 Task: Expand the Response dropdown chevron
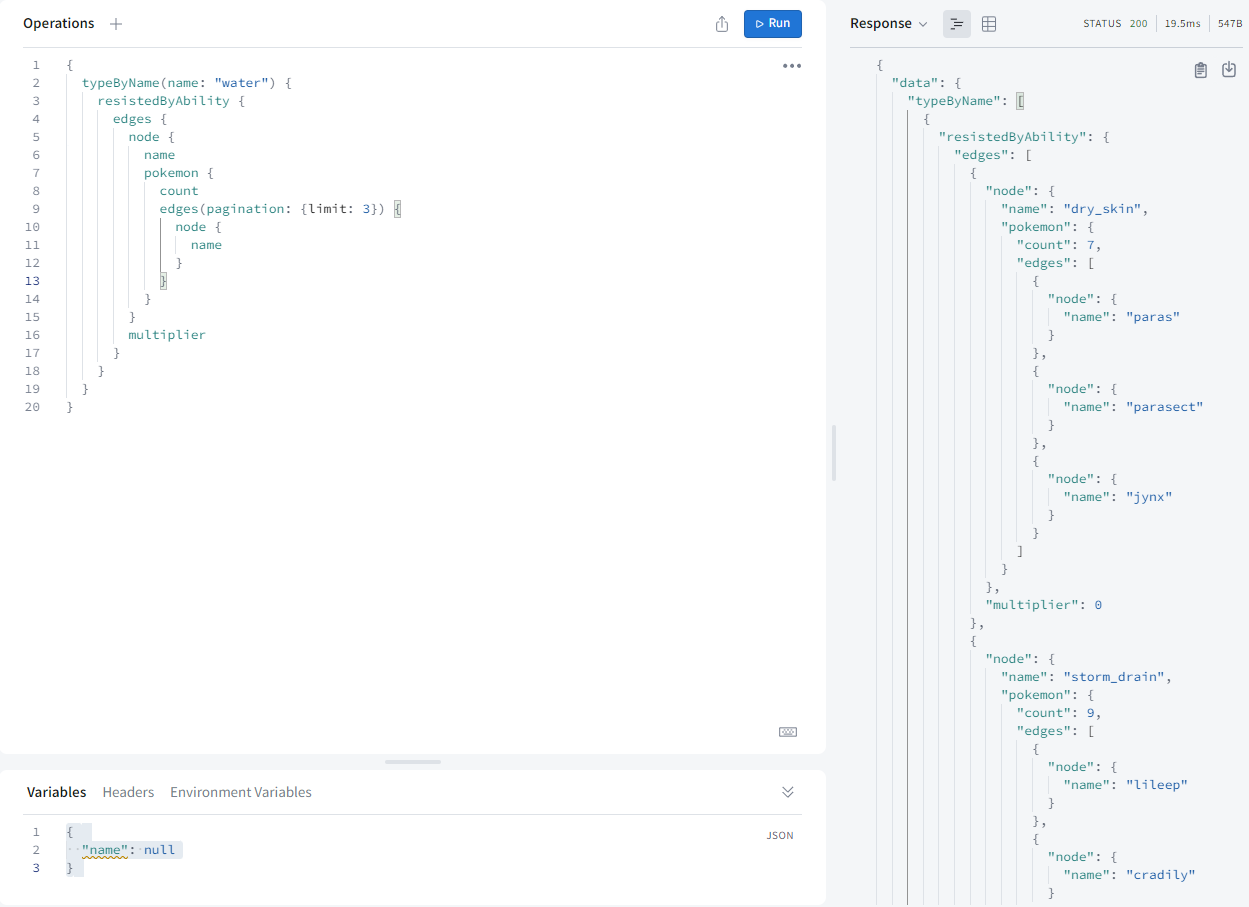923,24
